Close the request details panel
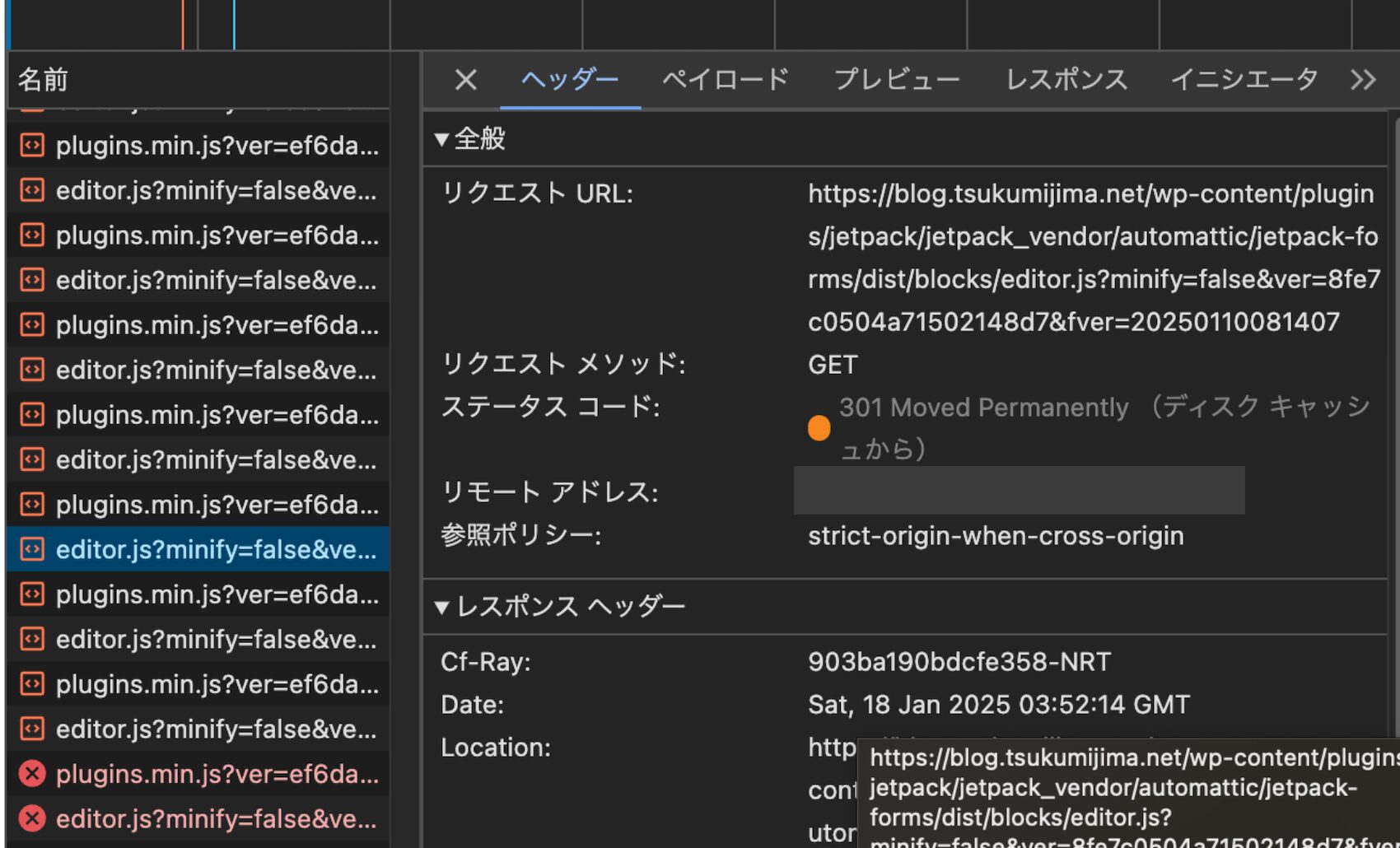This screenshot has height=848, width=1400. [465, 80]
